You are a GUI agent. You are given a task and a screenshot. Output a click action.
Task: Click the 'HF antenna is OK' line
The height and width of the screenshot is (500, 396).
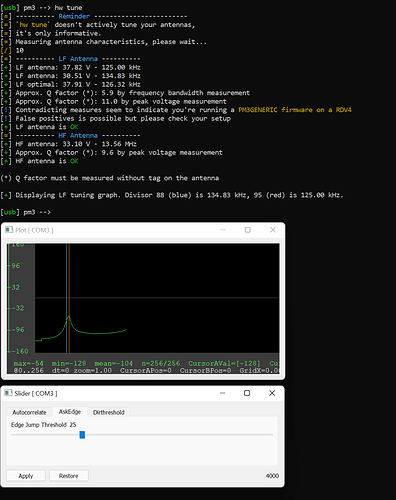(47, 161)
